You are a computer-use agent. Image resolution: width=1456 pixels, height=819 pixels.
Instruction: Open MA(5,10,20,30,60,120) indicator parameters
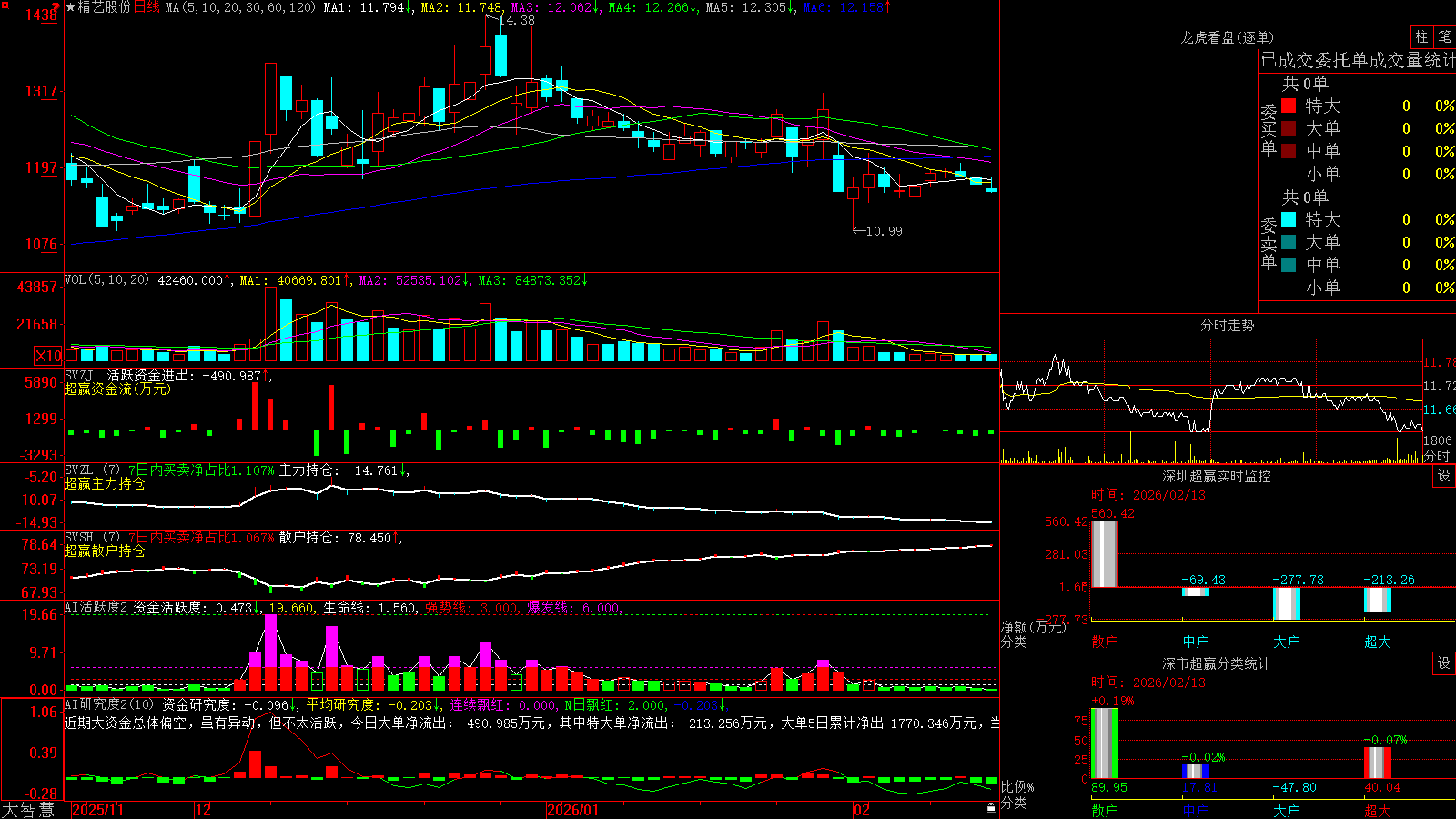click(240, 7)
